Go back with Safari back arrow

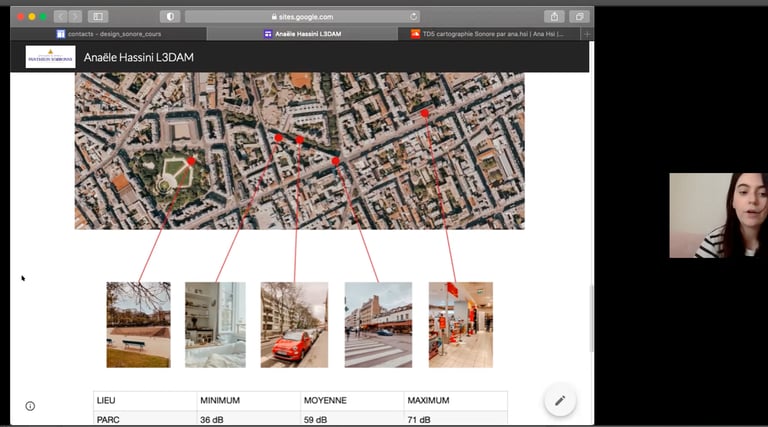tap(61, 17)
